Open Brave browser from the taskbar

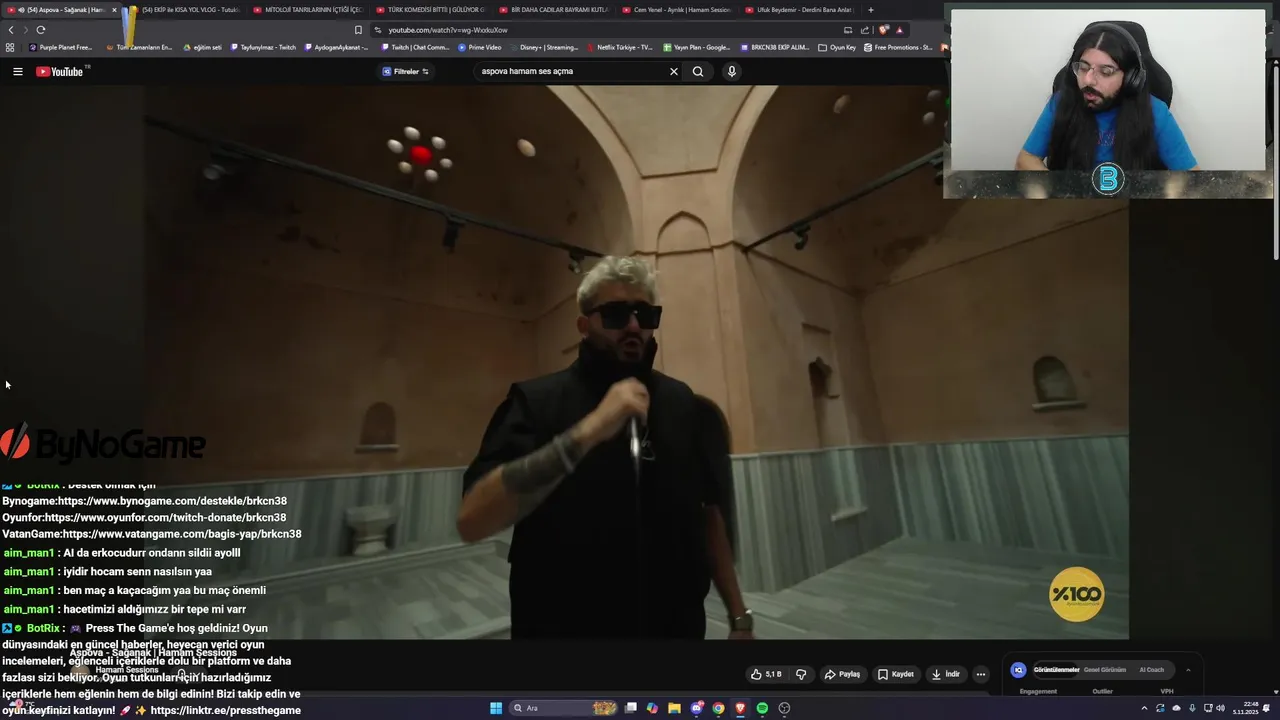[740, 708]
